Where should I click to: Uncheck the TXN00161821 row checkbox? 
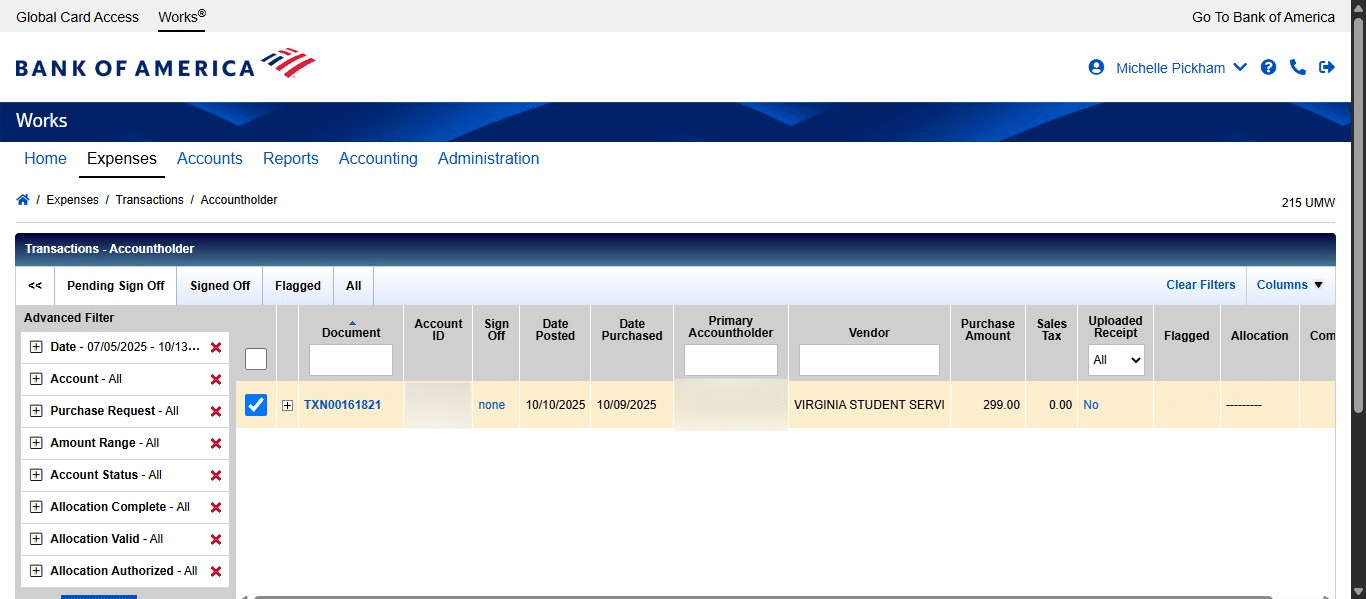pyautogui.click(x=256, y=404)
